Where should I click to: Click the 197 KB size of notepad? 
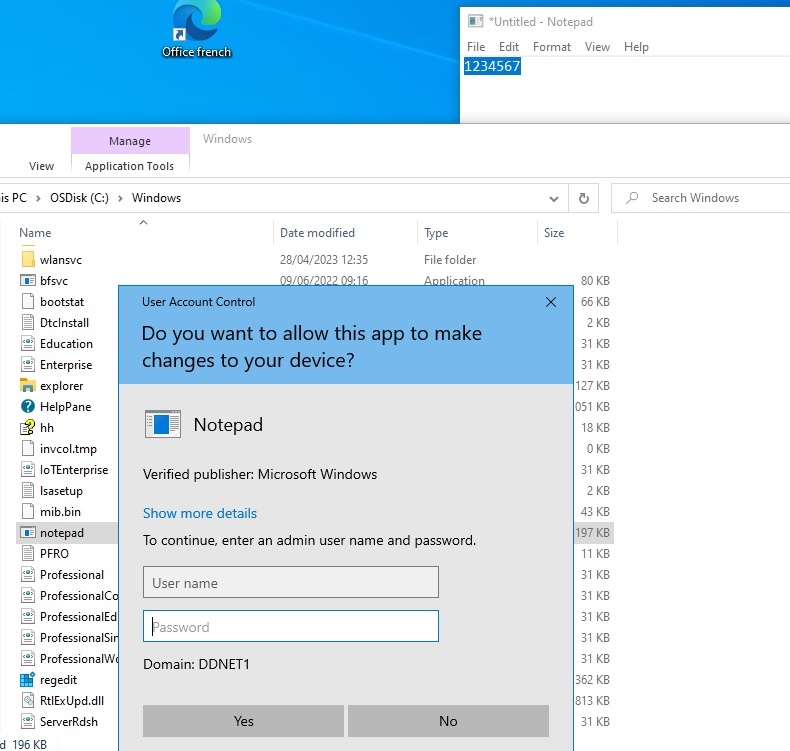pyautogui.click(x=592, y=532)
